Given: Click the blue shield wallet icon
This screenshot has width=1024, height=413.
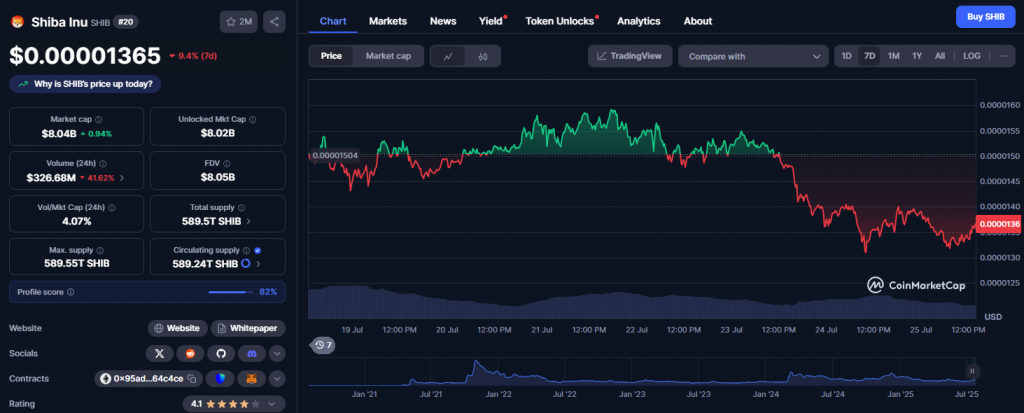Looking at the screenshot, I should [220, 378].
